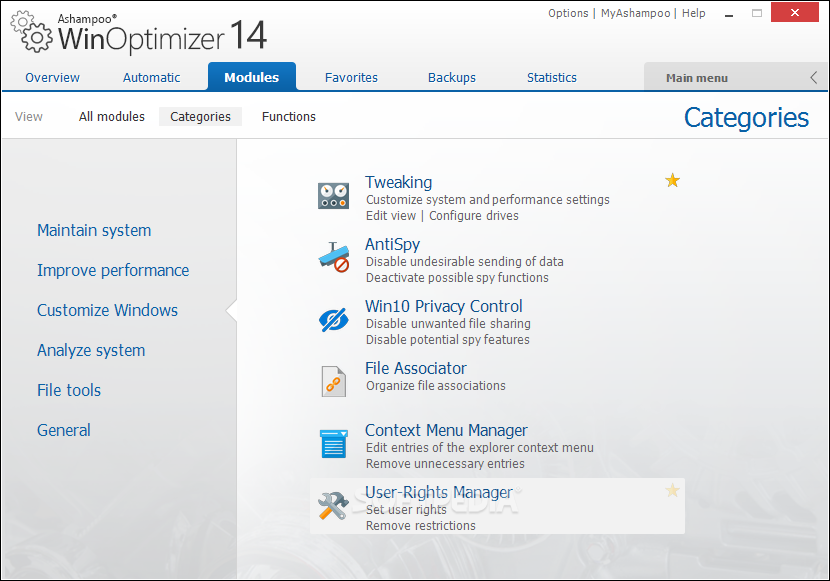Viewport: 830px width, 581px height.
Task: Open the Win10 Privacy Control eye icon
Action: [x=333, y=320]
